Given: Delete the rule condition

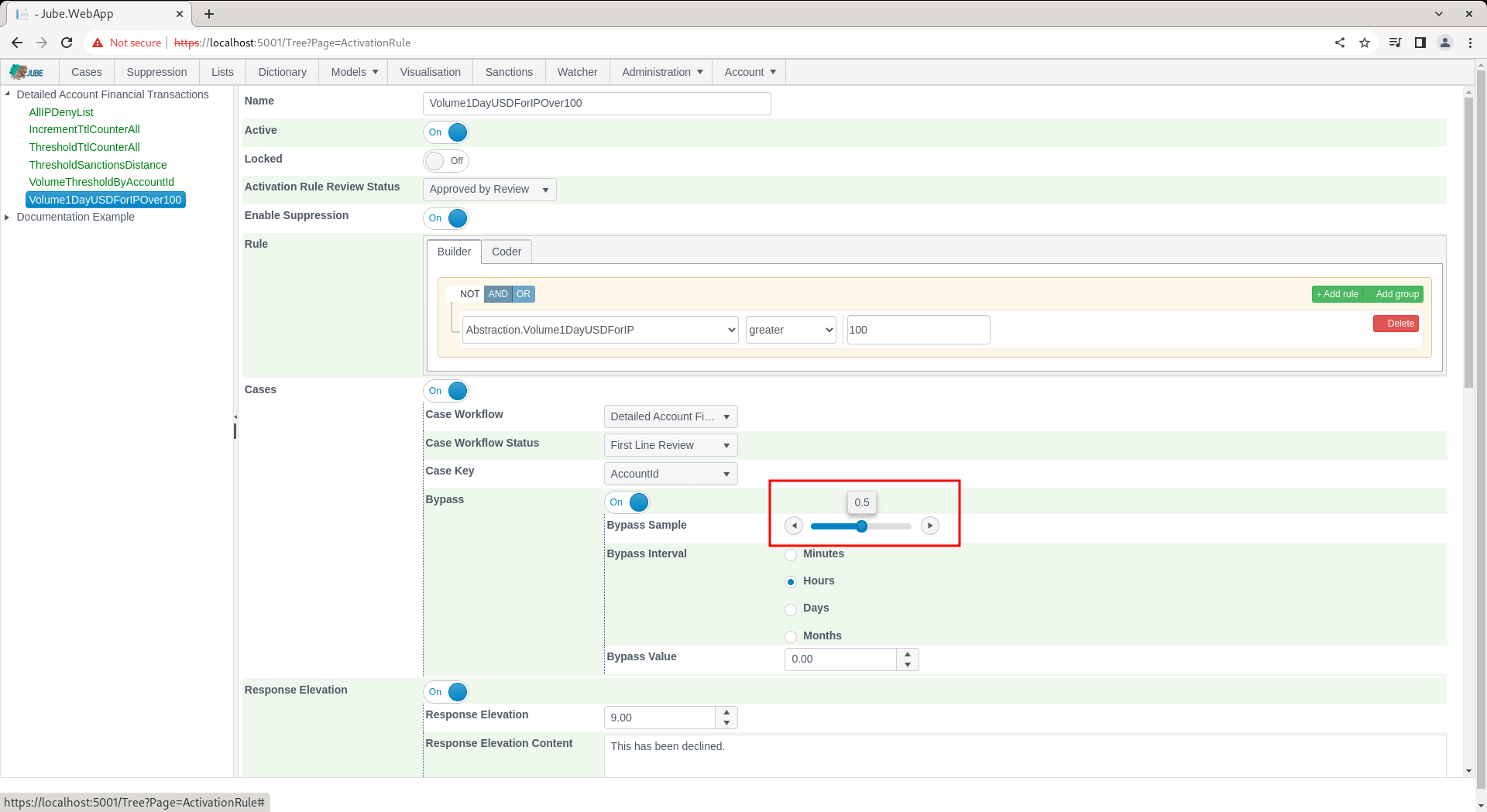Looking at the screenshot, I should click(1396, 324).
